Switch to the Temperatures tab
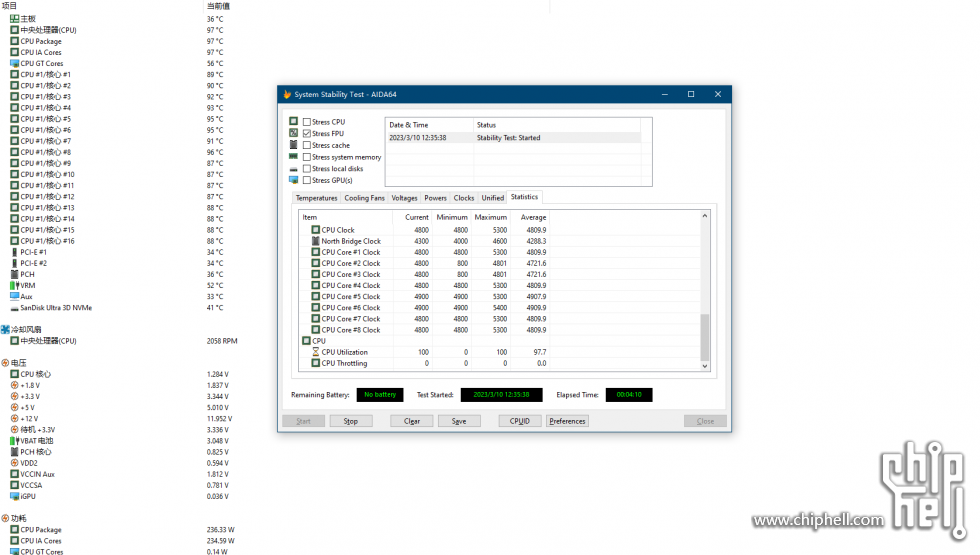980x555 pixels. coord(316,198)
